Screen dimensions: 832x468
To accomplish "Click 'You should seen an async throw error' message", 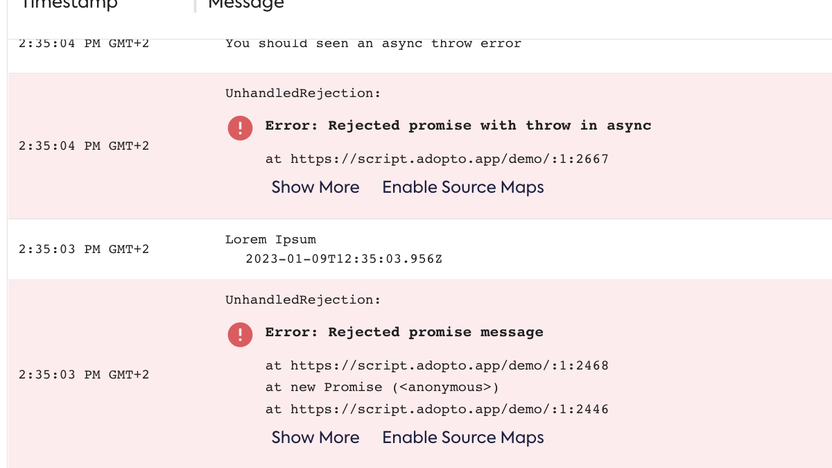I will click(x=373, y=43).
